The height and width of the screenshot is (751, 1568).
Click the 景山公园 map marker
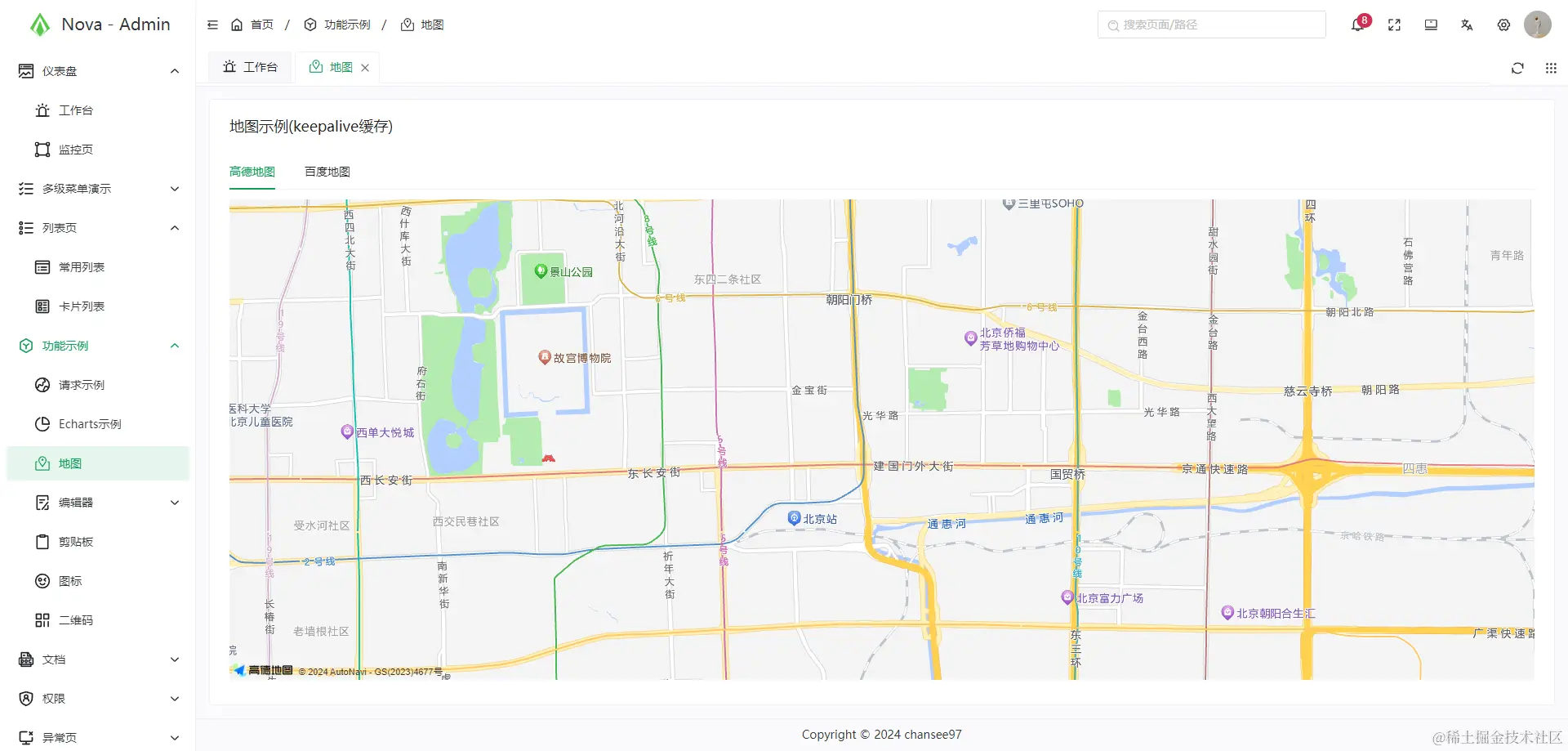pyautogui.click(x=540, y=270)
